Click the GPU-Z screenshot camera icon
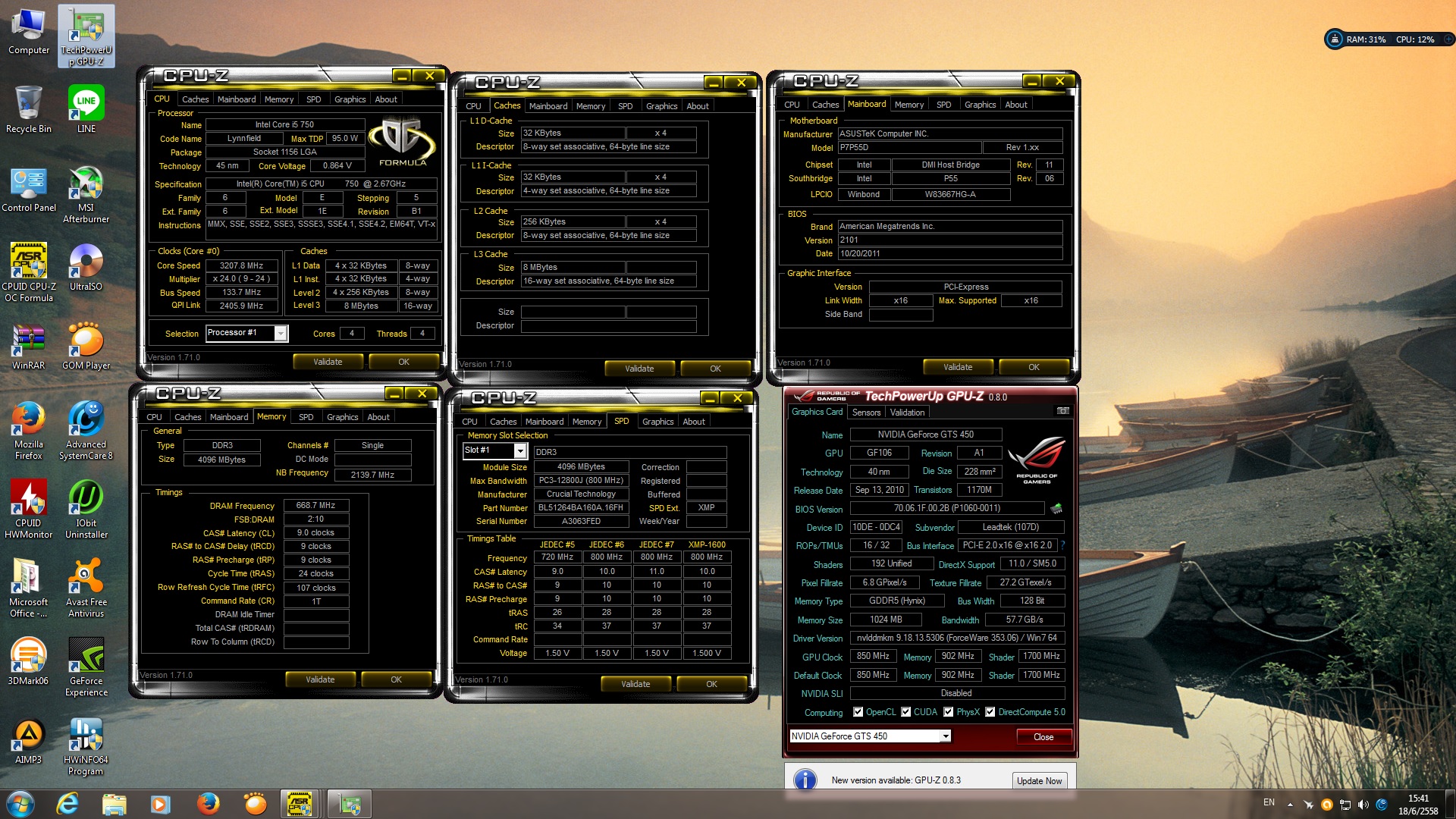The width and height of the screenshot is (1456, 819). (x=1062, y=411)
